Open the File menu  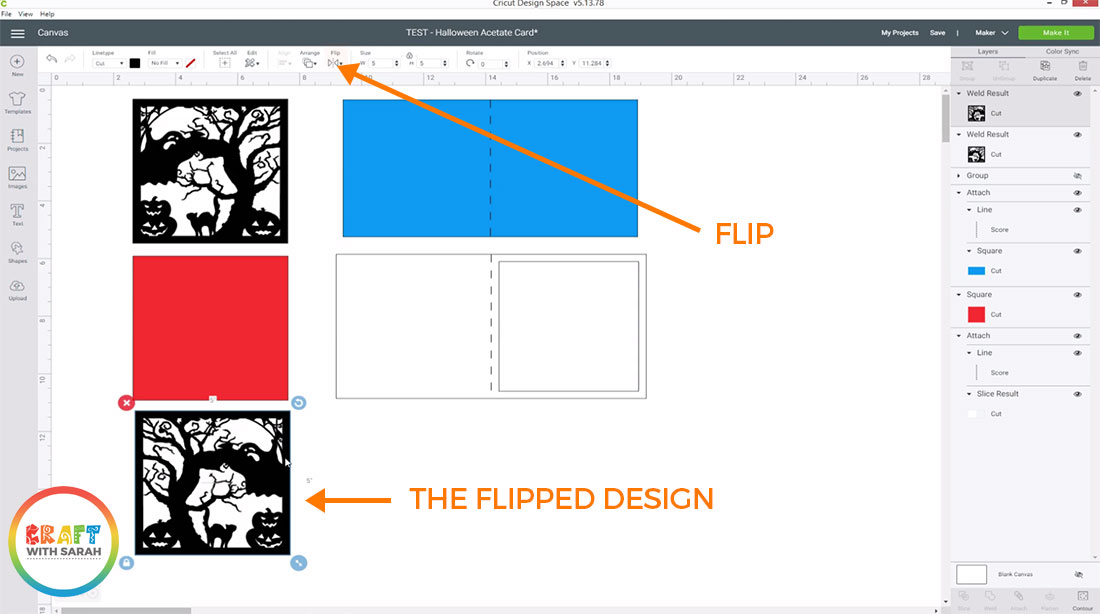tap(6, 14)
